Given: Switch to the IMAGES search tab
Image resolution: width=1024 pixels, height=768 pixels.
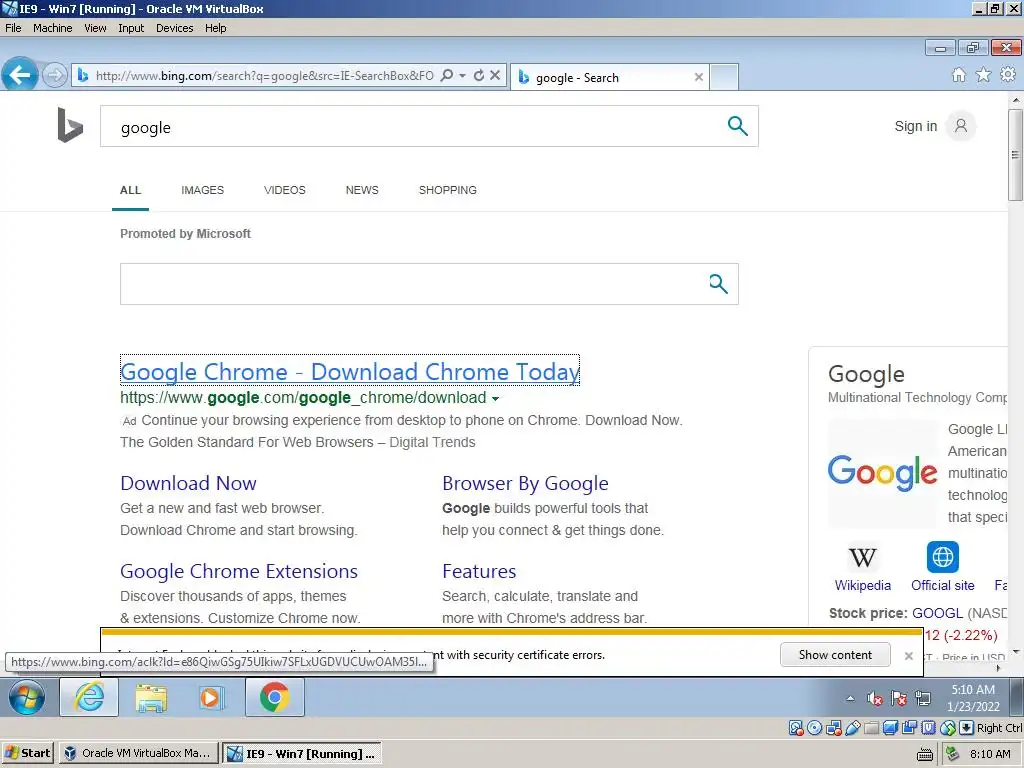Looking at the screenshot, I should (202, 190).
